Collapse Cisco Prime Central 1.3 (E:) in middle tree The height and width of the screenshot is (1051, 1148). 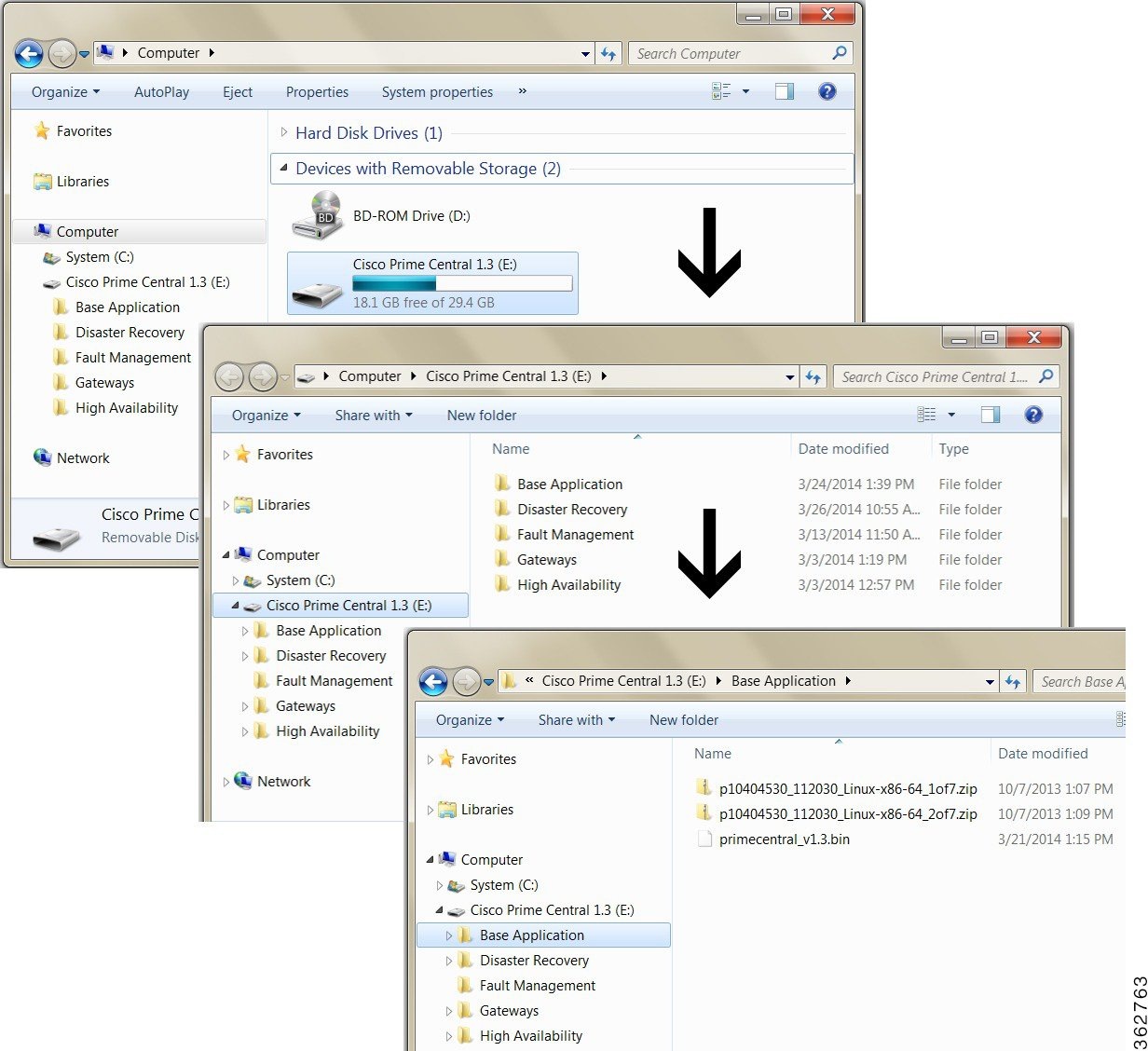235,605
